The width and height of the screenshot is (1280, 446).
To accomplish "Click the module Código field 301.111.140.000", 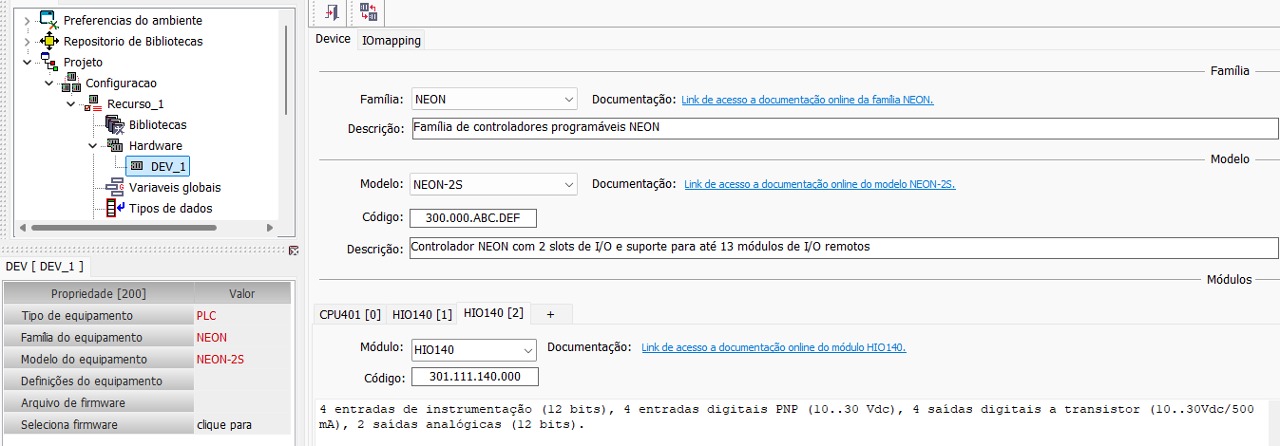I will pos(474,377).
